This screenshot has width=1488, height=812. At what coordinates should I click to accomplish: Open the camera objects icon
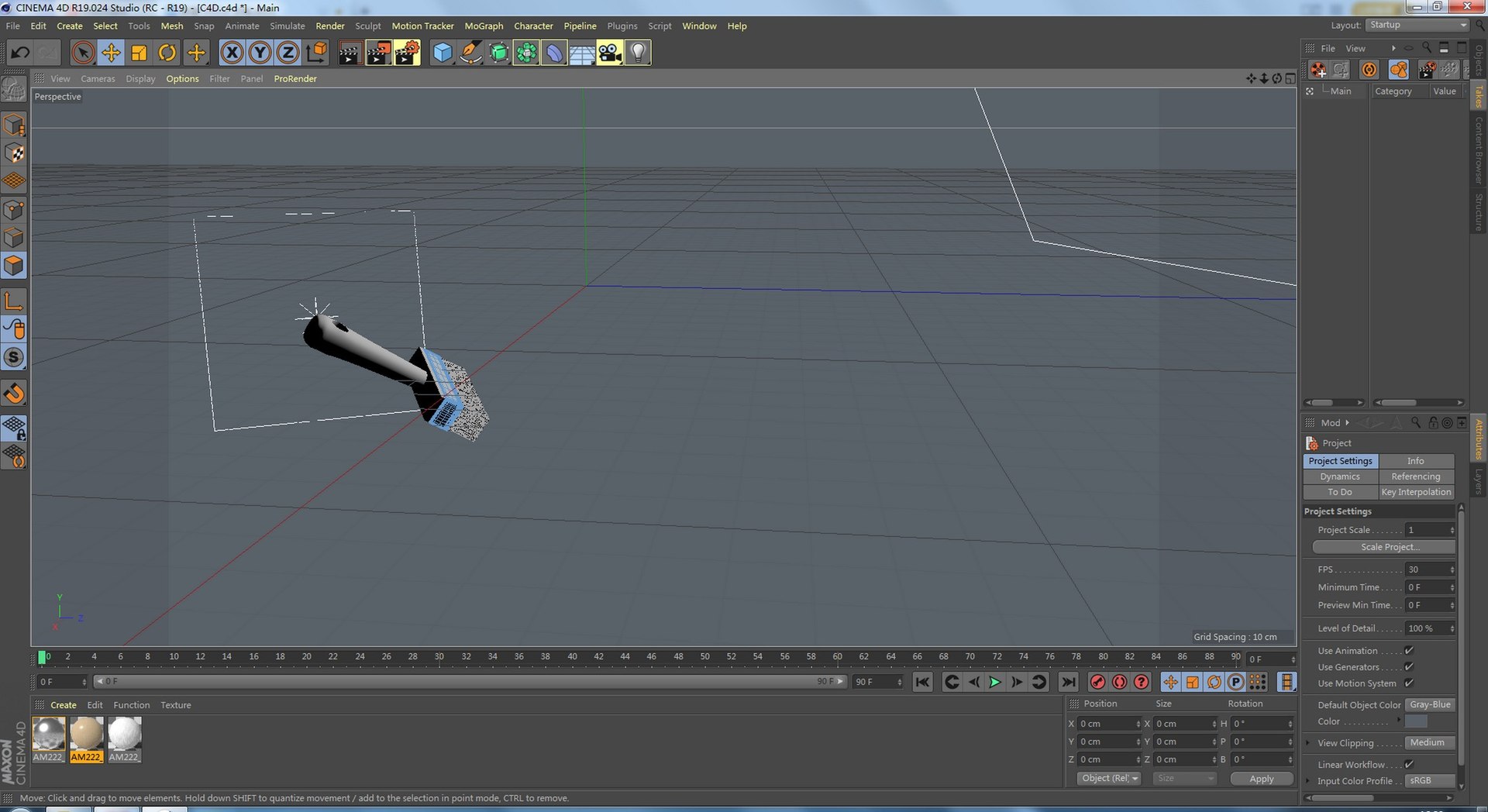click(610, 53)
